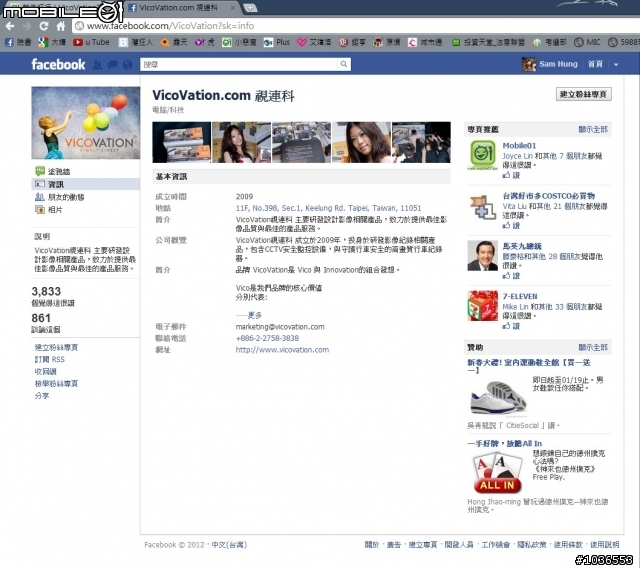Click the 新春大禮 shoe ad title
640x568 pixels.
tap(529, 366)
